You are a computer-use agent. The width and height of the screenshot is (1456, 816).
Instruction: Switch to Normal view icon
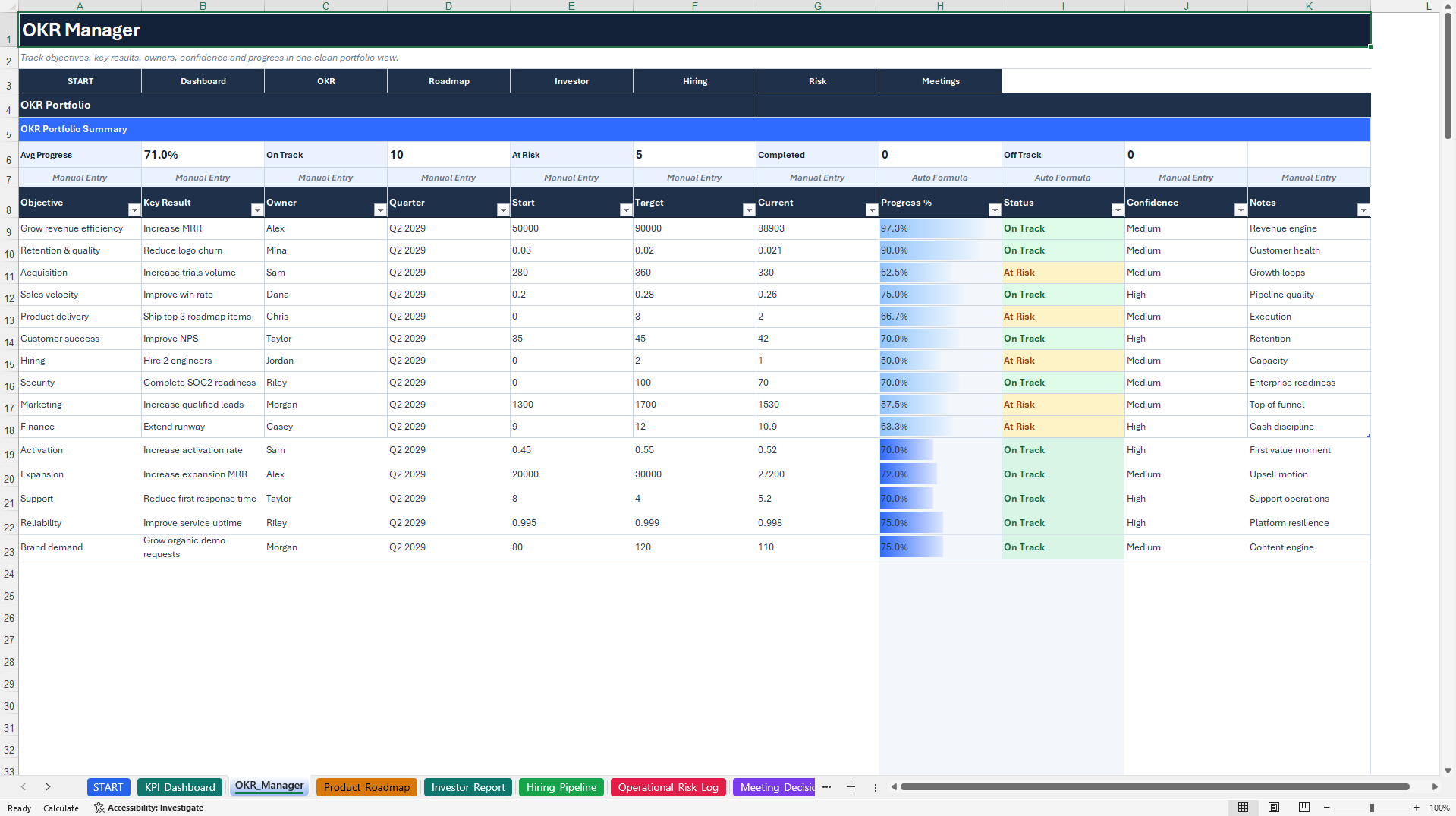point(1243,808)
